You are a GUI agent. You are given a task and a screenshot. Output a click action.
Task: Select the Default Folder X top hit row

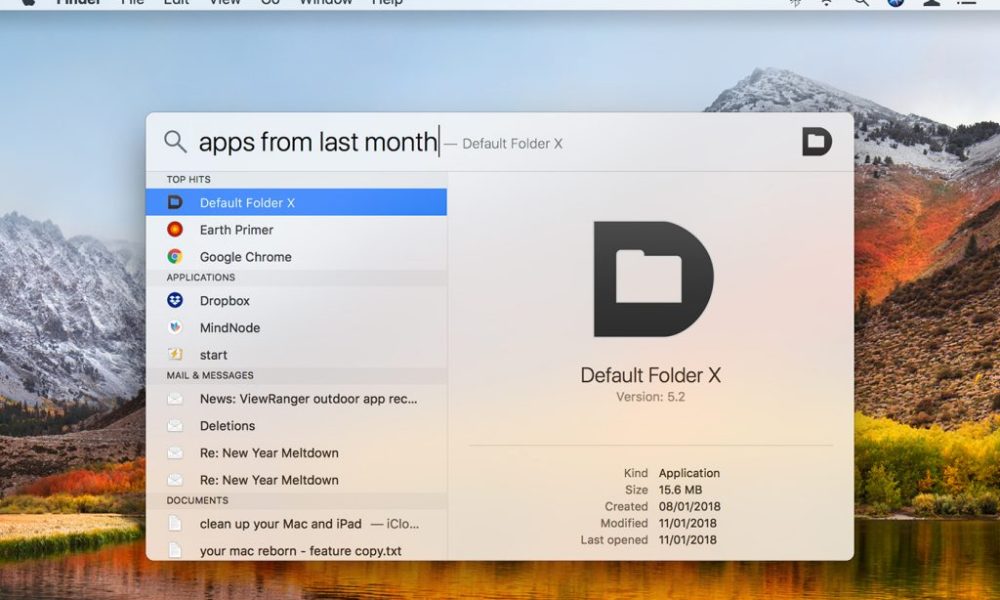297,202
